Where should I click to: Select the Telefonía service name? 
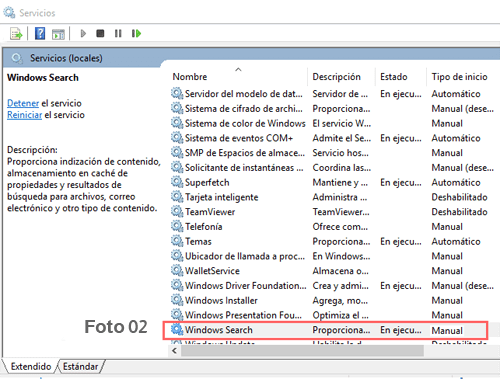204,227
